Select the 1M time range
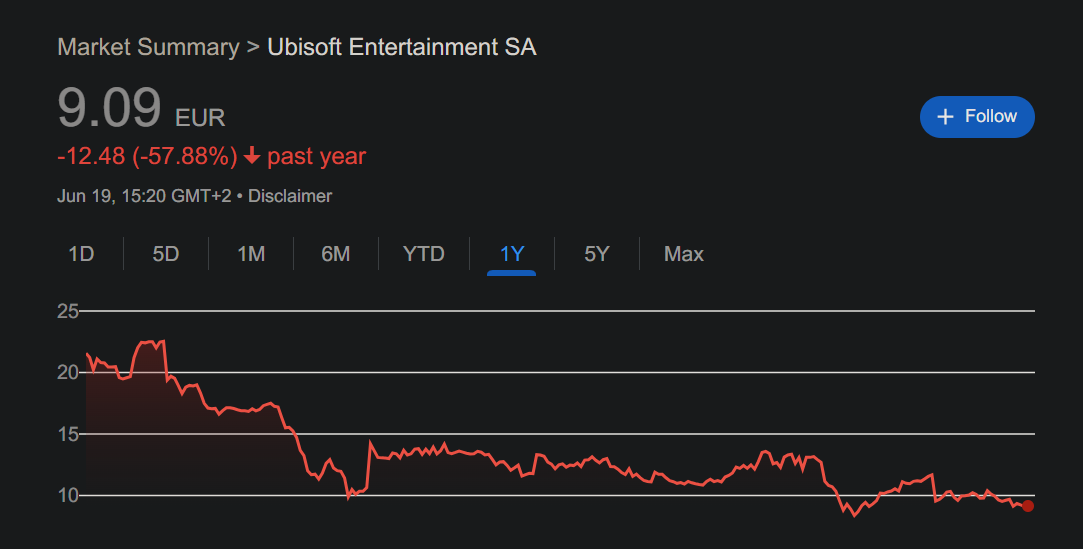 (x=251, y=254)
